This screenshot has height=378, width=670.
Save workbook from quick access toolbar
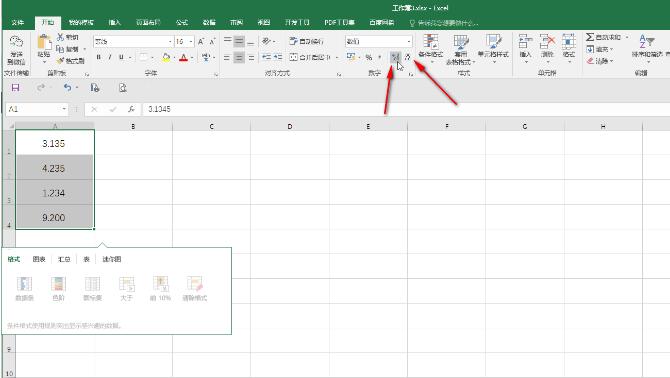[x=15, y=88]
